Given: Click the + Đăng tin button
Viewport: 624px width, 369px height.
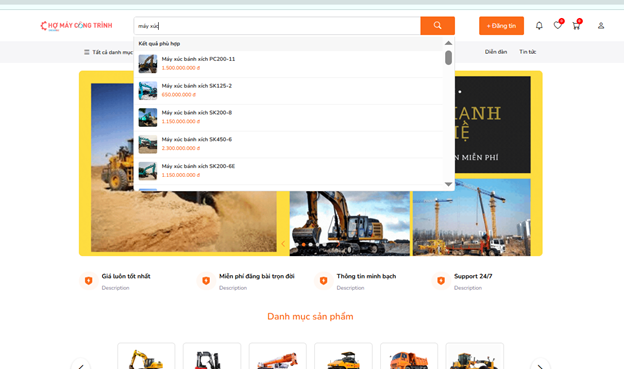Looking at the screenshot, I should (x=501, y=26).
